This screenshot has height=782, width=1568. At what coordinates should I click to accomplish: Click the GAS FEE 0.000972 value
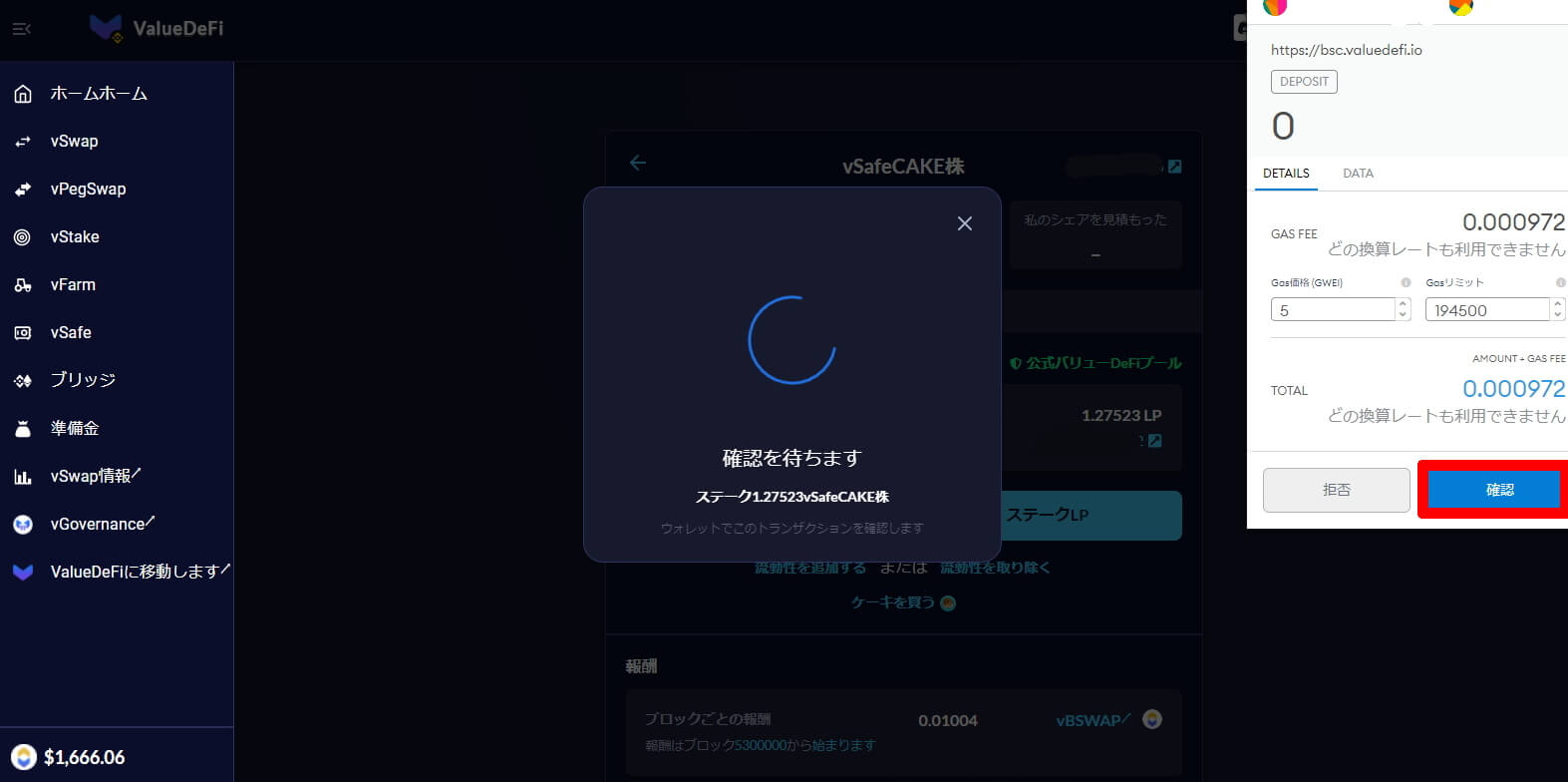click(1514, 221)
